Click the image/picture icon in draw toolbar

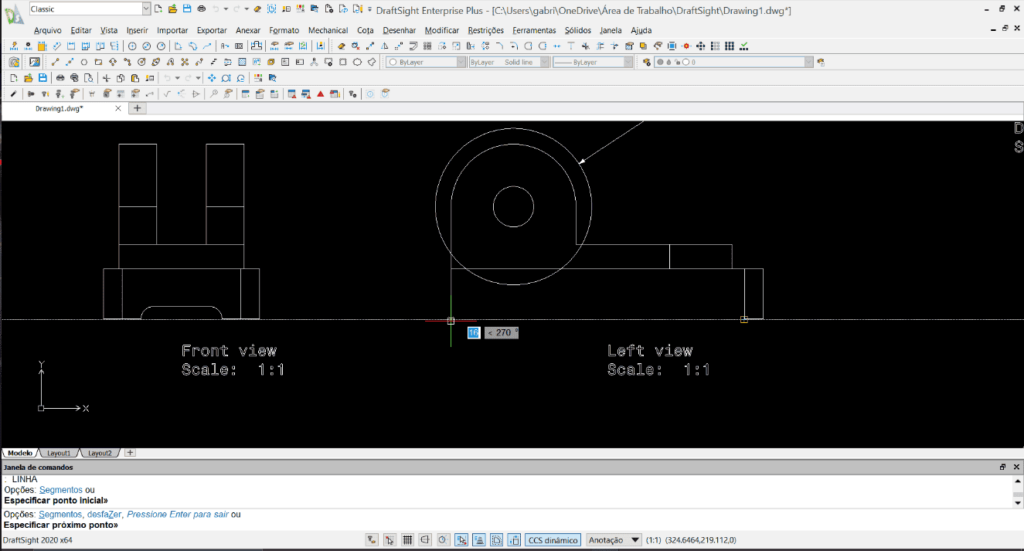(x=35, y=62)
